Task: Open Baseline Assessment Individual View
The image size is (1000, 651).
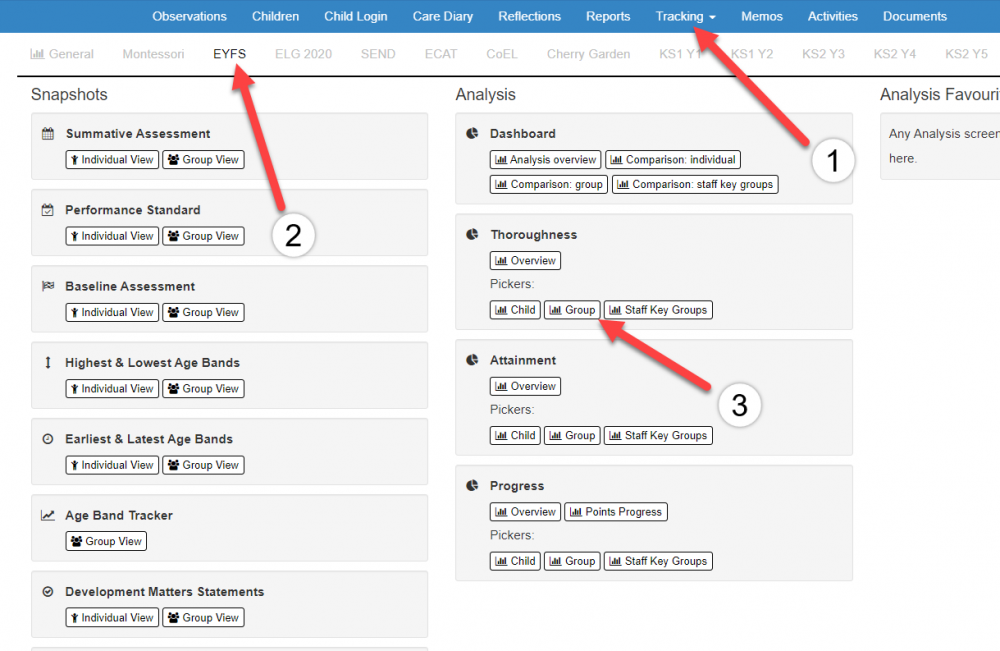Action: [112, 312]
